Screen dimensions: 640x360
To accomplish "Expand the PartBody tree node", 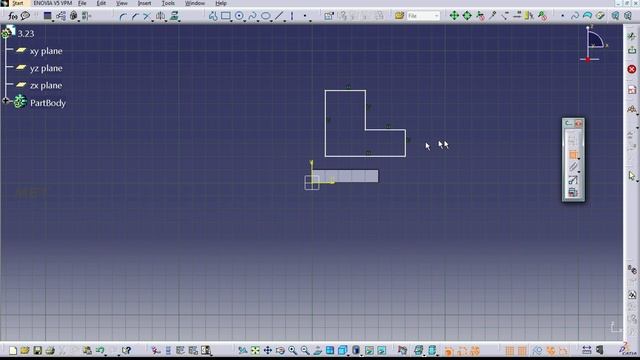I will coord(5,100).
